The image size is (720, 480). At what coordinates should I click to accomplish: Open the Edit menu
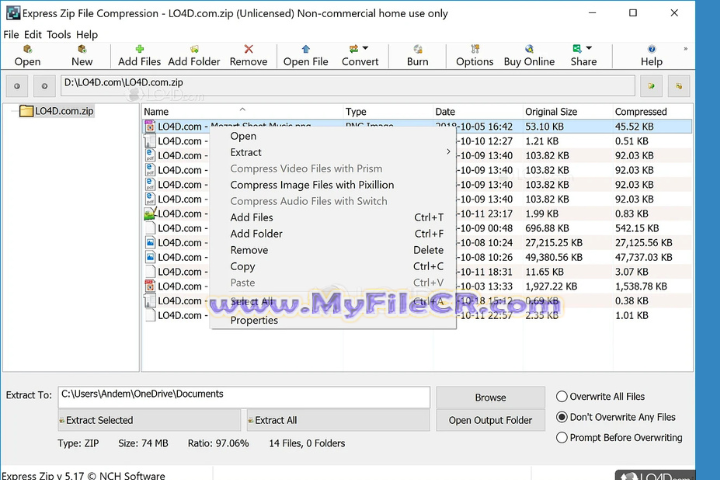click(33, 35)
